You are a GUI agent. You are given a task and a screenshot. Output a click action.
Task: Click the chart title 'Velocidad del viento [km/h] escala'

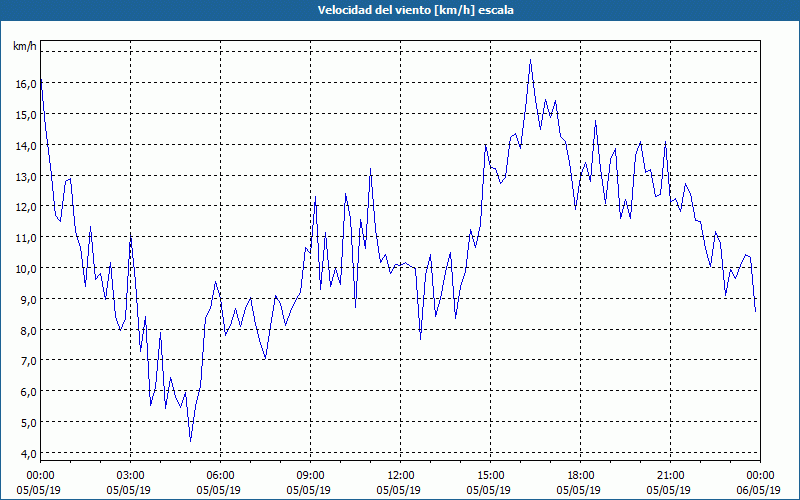tap(415, 10)
